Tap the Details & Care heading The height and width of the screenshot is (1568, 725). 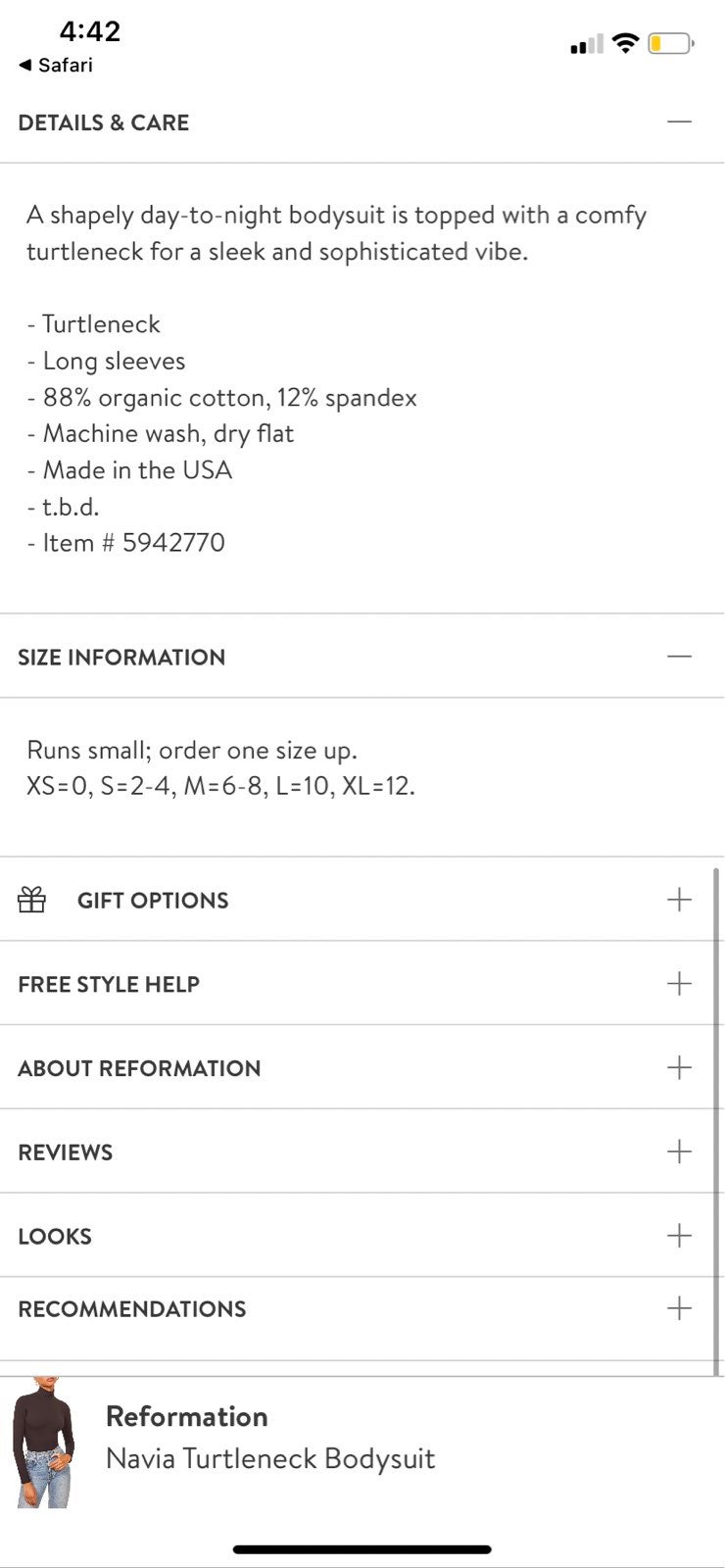click(x=104, y=122)
